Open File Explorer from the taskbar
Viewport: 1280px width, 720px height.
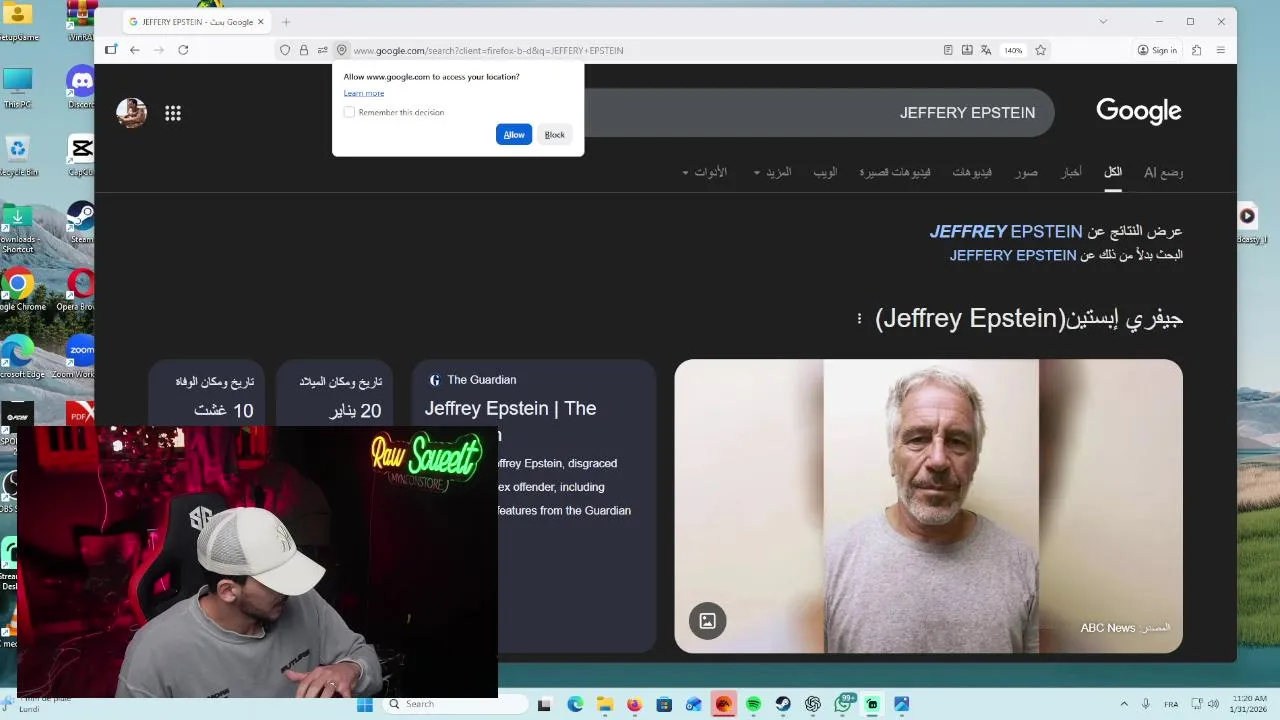[605, 704]
